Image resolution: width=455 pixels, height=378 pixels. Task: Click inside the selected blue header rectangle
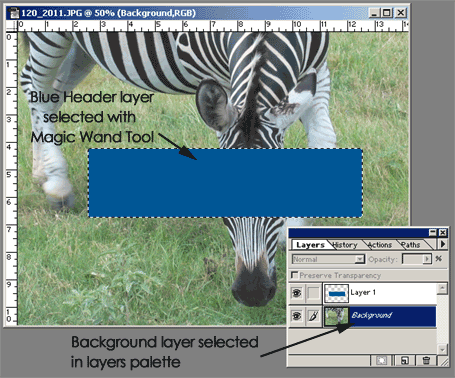click(225, 183)
